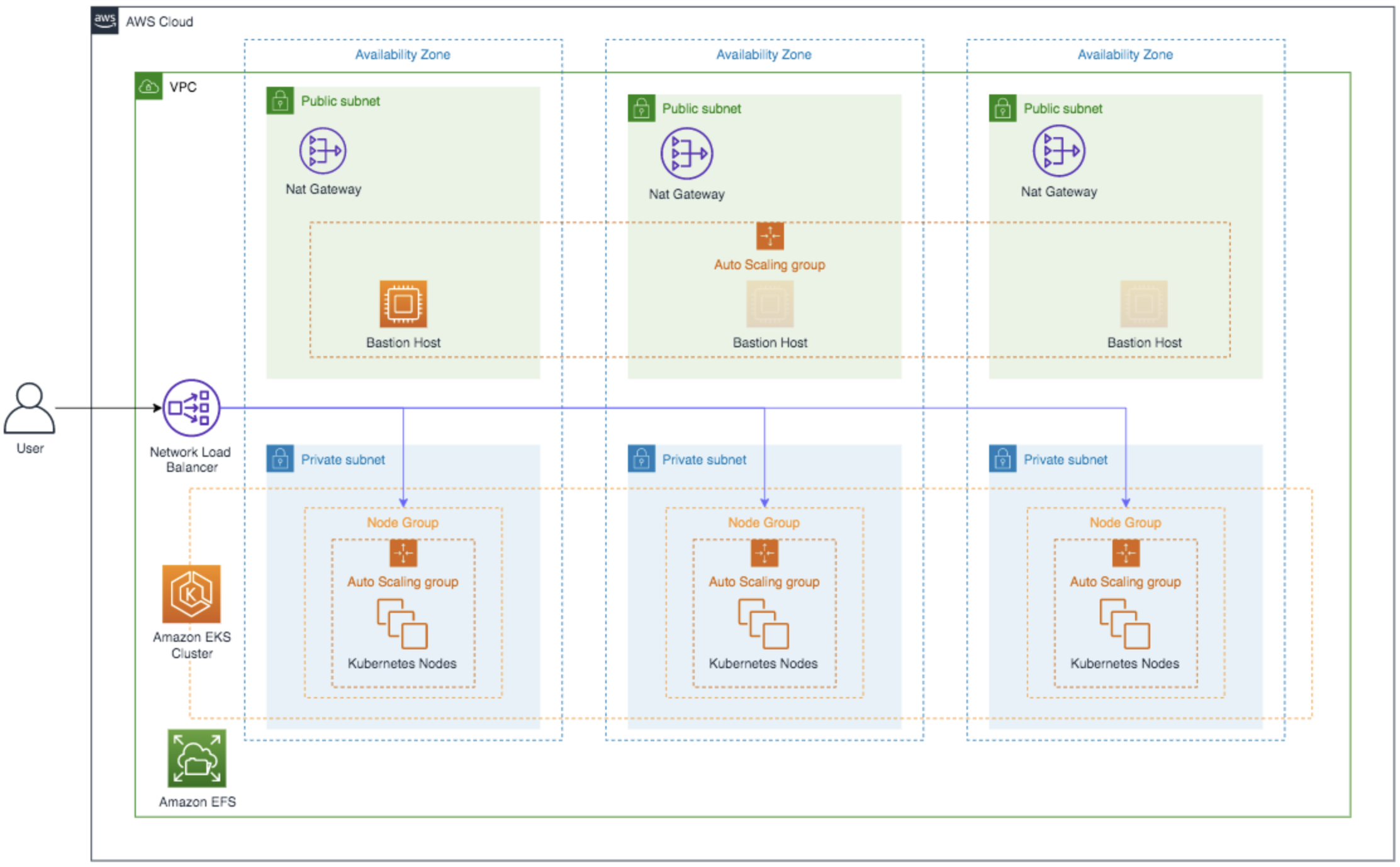The image size is (1400, 867).
Task: Select the VPC cloud icon
Action: click(148, 86)
